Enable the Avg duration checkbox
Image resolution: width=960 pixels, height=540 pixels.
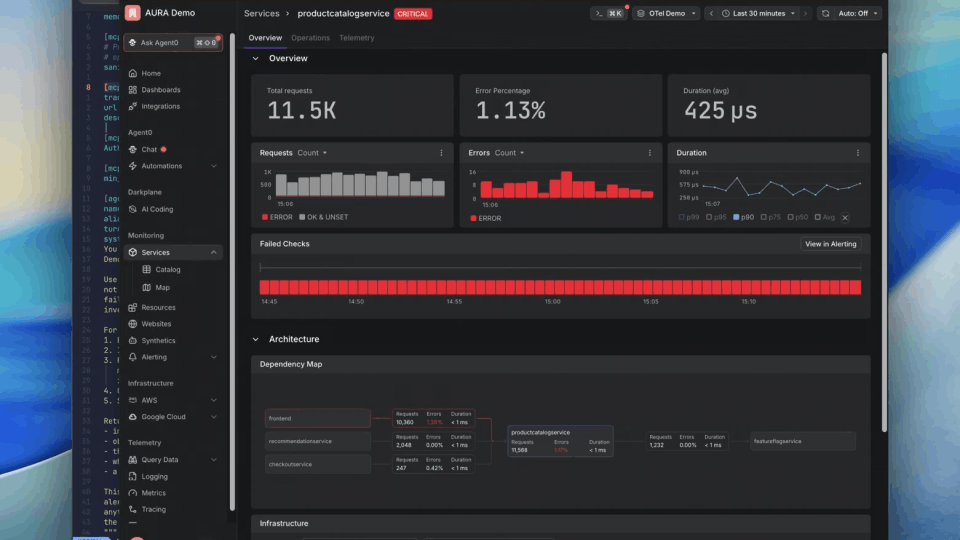click(817, 217)
